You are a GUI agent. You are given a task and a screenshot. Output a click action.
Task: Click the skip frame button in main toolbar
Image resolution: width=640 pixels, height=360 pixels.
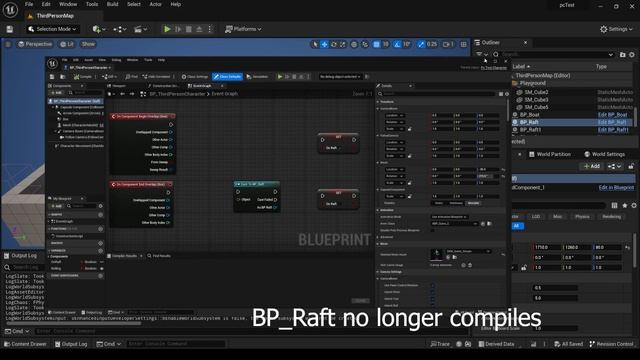[178, 29]
